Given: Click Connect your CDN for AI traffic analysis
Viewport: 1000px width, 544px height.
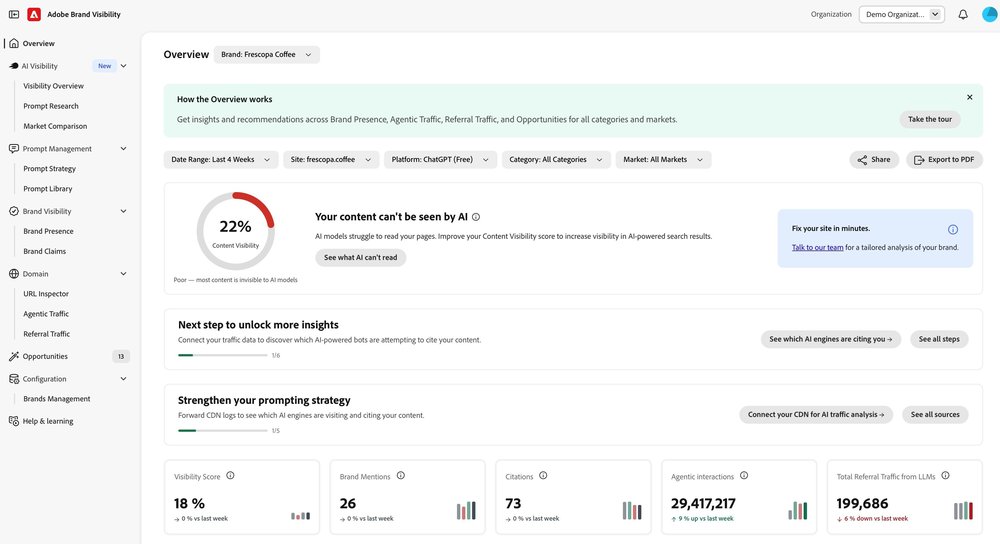Looking at the screenshot, I should click(816, 415).
